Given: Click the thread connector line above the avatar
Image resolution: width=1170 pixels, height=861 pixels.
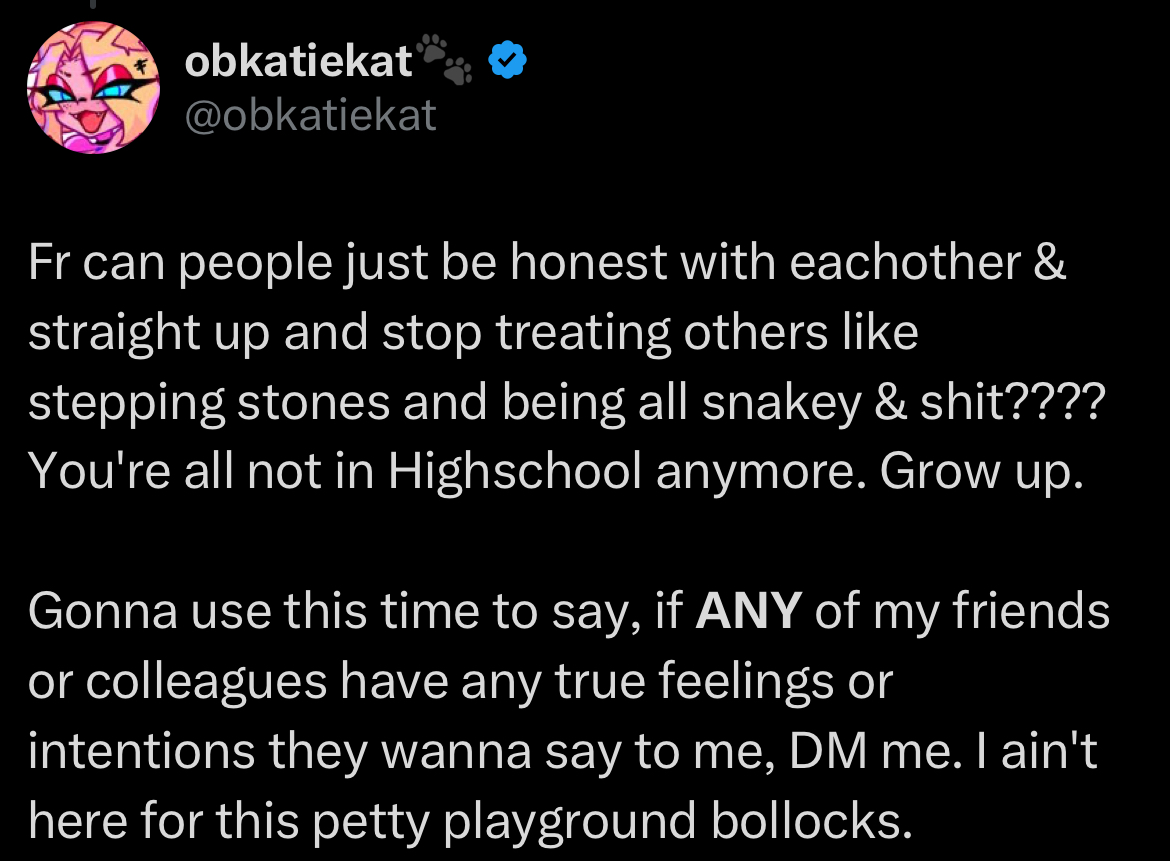Looking at the screenshot, I should [x=93, y=4].
